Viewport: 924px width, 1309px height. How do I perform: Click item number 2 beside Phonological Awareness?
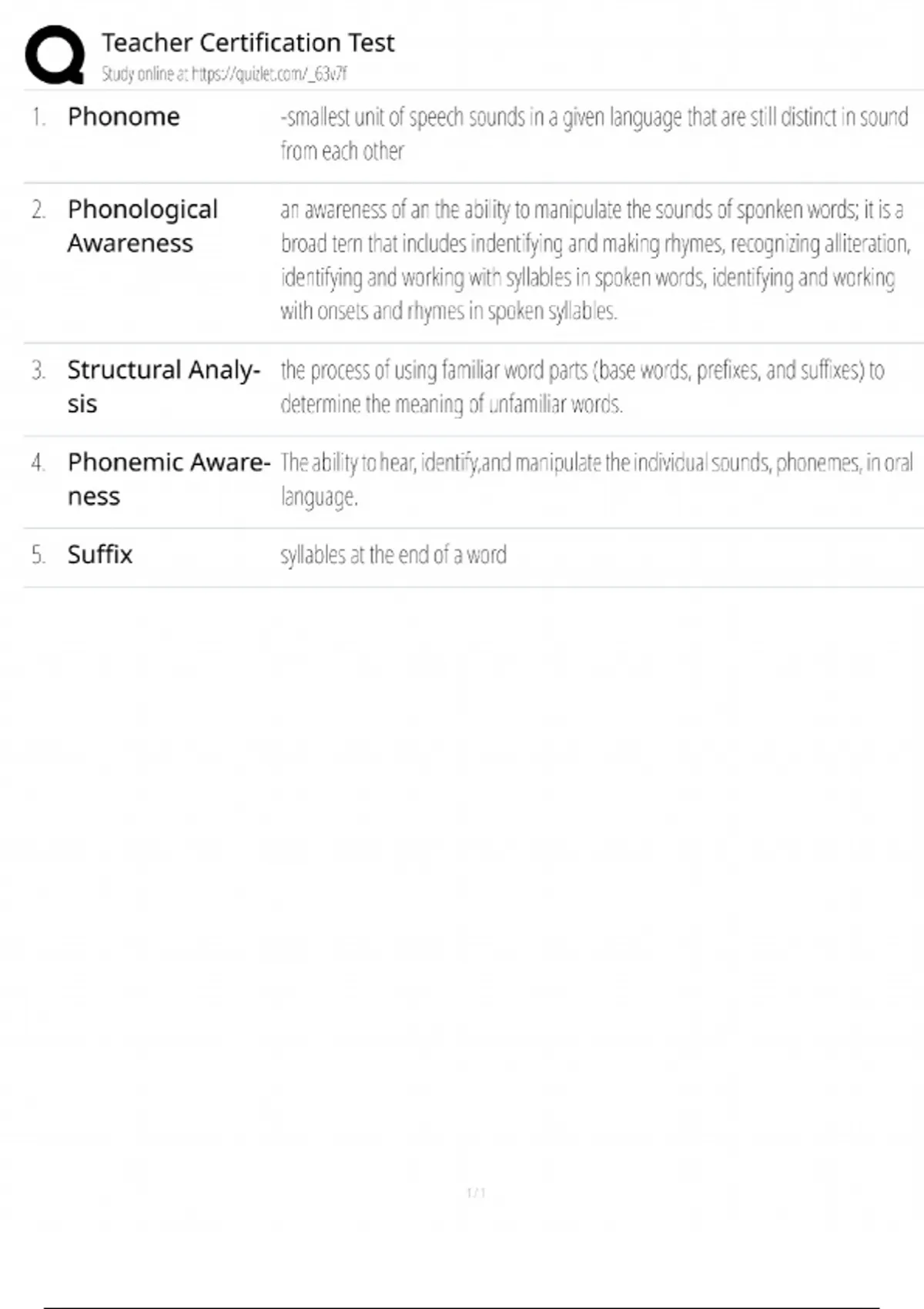tap(38, 209)
